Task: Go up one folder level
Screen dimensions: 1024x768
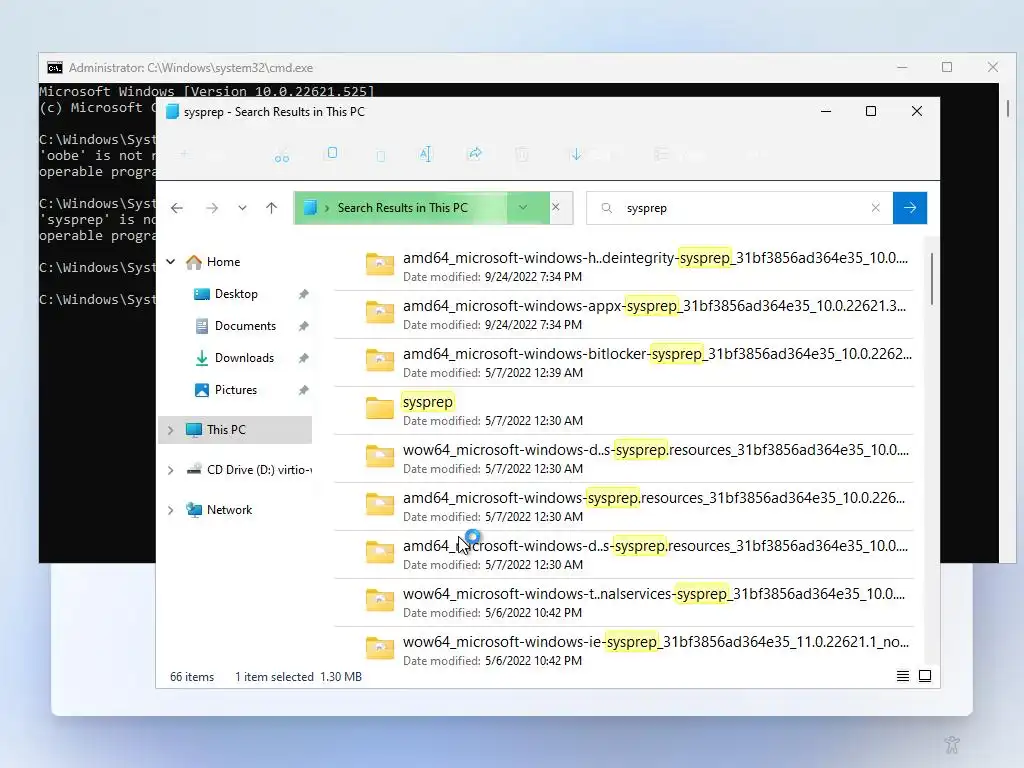Action: pyautogui.click(x=272, y=208)
